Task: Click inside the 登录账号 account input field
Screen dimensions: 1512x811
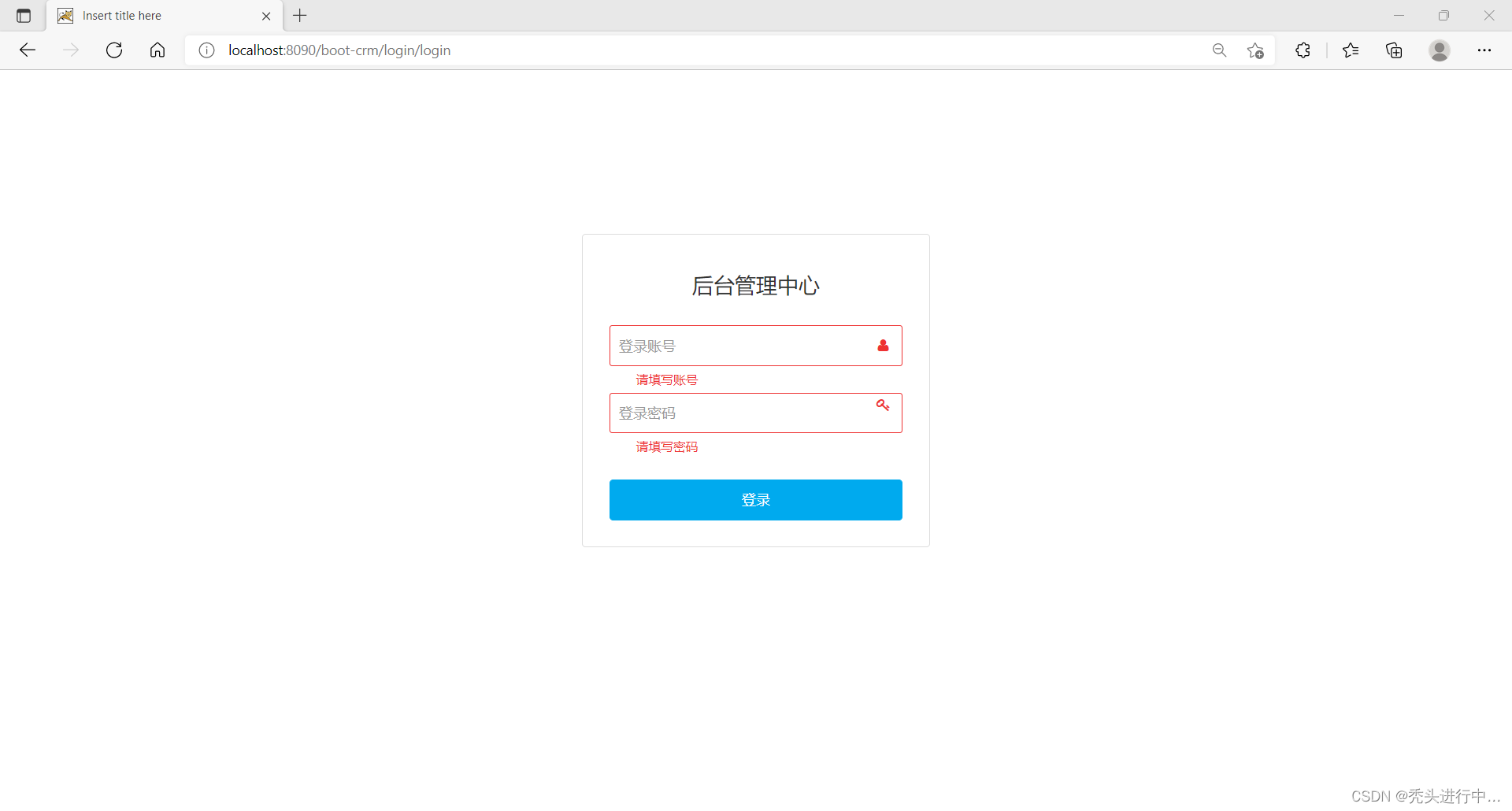Action: [x=732, y=345]
